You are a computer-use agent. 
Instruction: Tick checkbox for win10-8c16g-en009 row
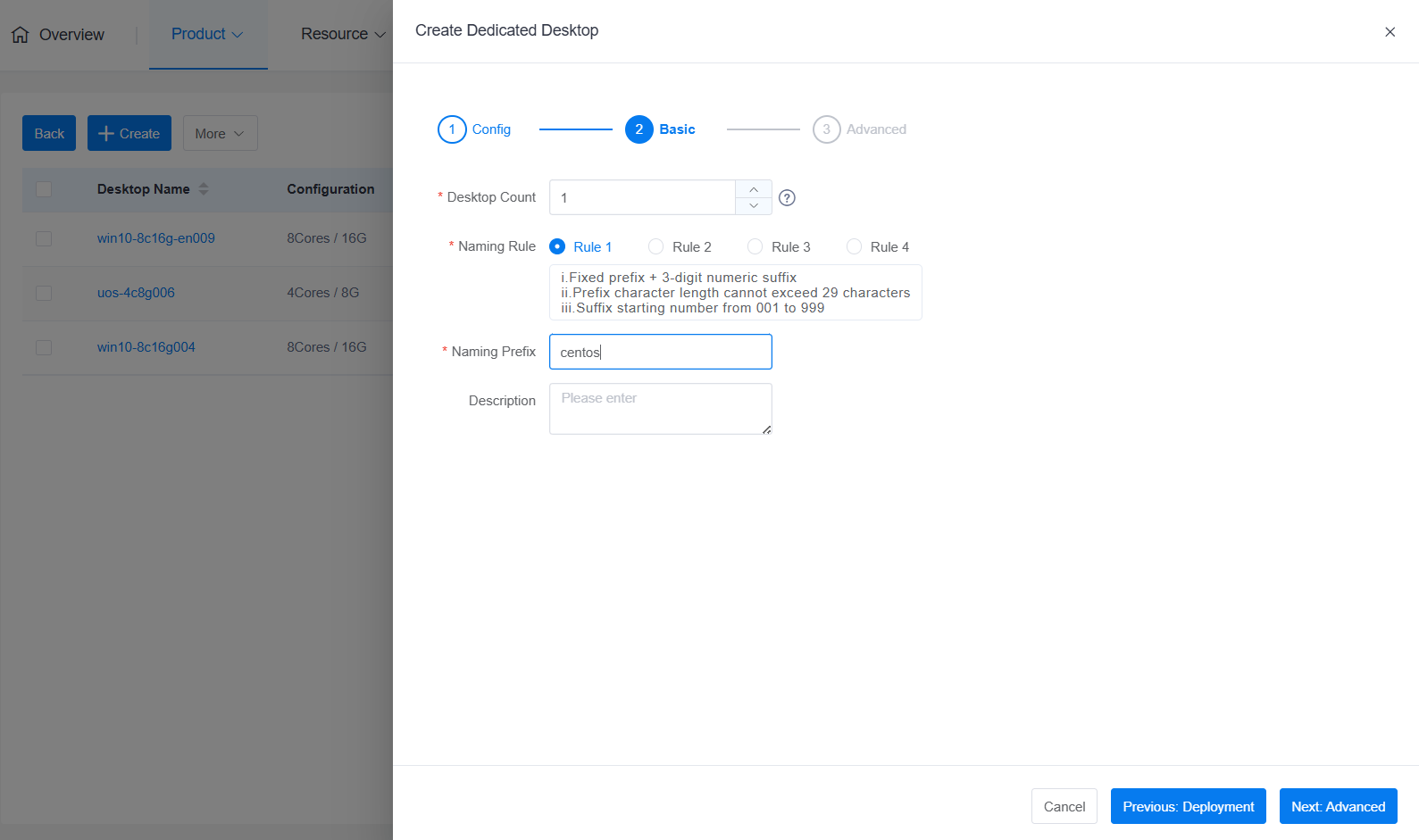pos(44,239)
